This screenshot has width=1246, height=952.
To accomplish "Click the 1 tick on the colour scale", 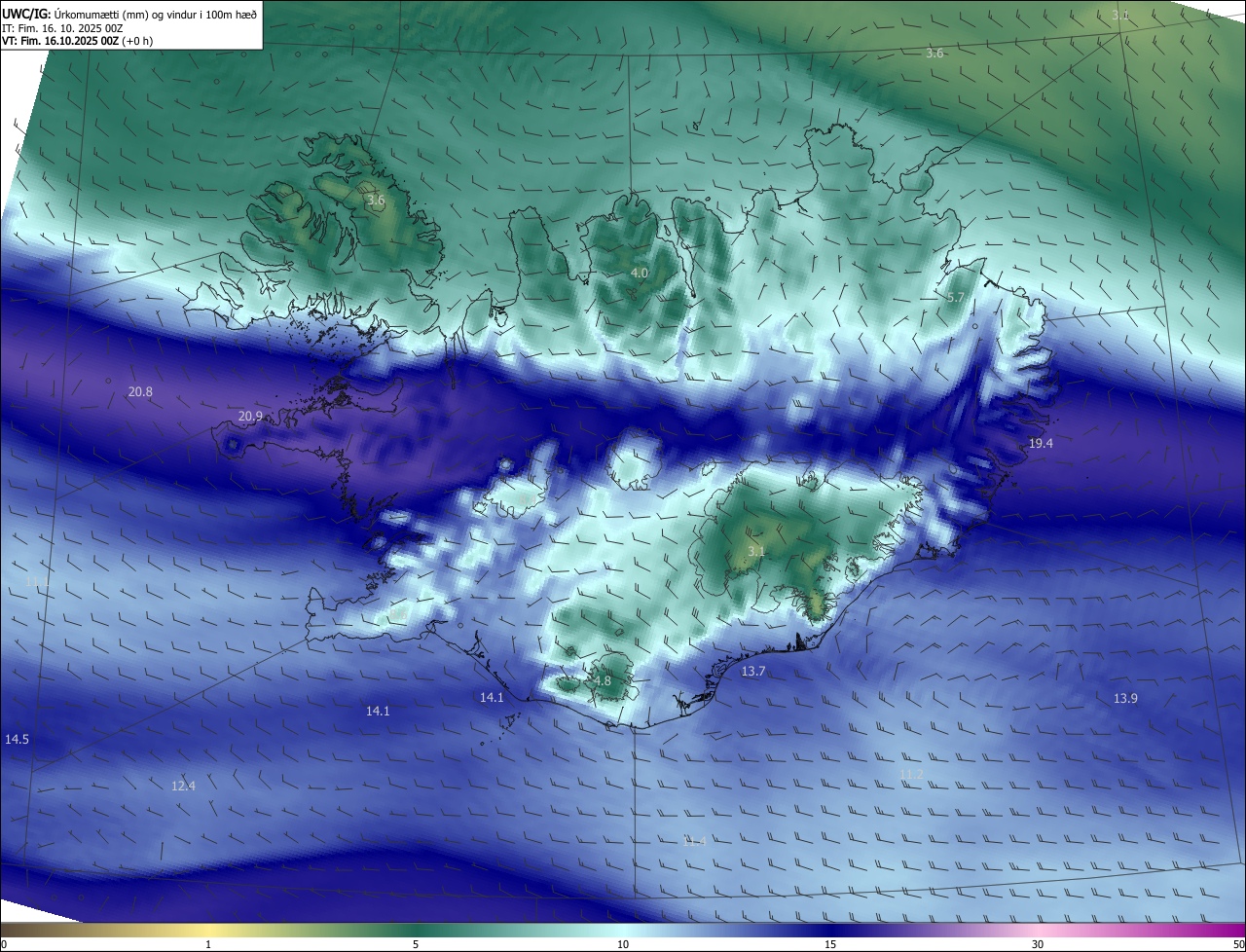I will (208, 945).
